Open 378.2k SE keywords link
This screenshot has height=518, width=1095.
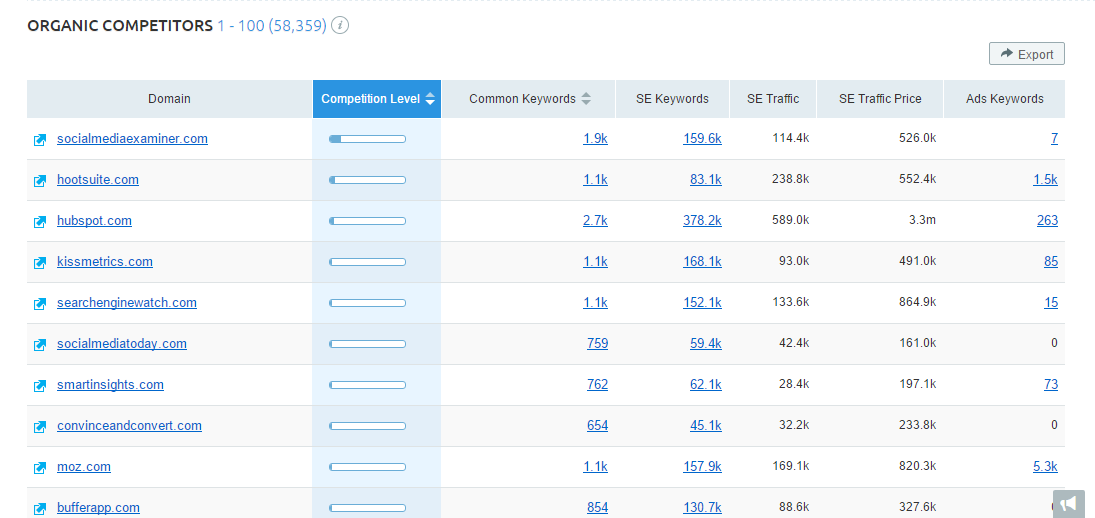[703, 221]
